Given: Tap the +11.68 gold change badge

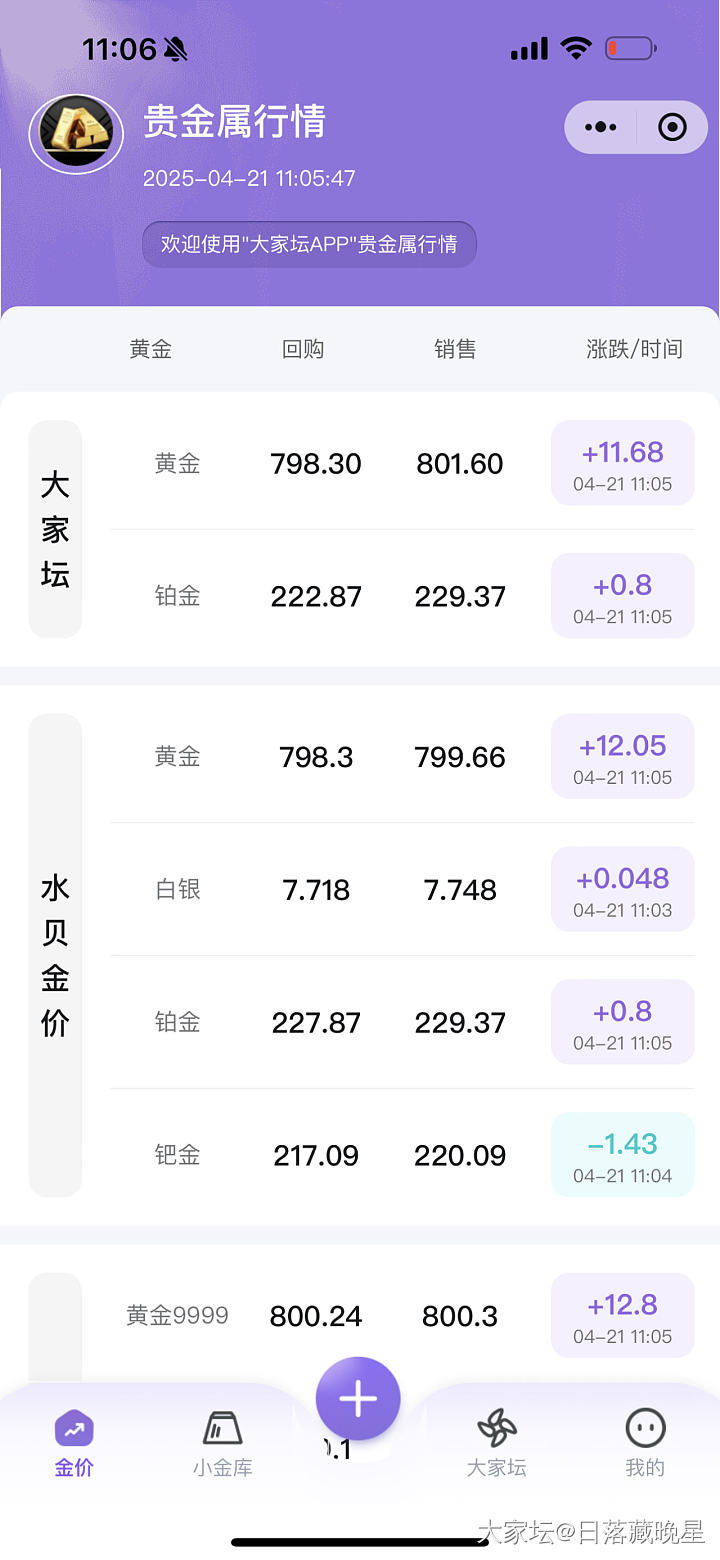Looking at the screenshot, I should click(622, 463).
